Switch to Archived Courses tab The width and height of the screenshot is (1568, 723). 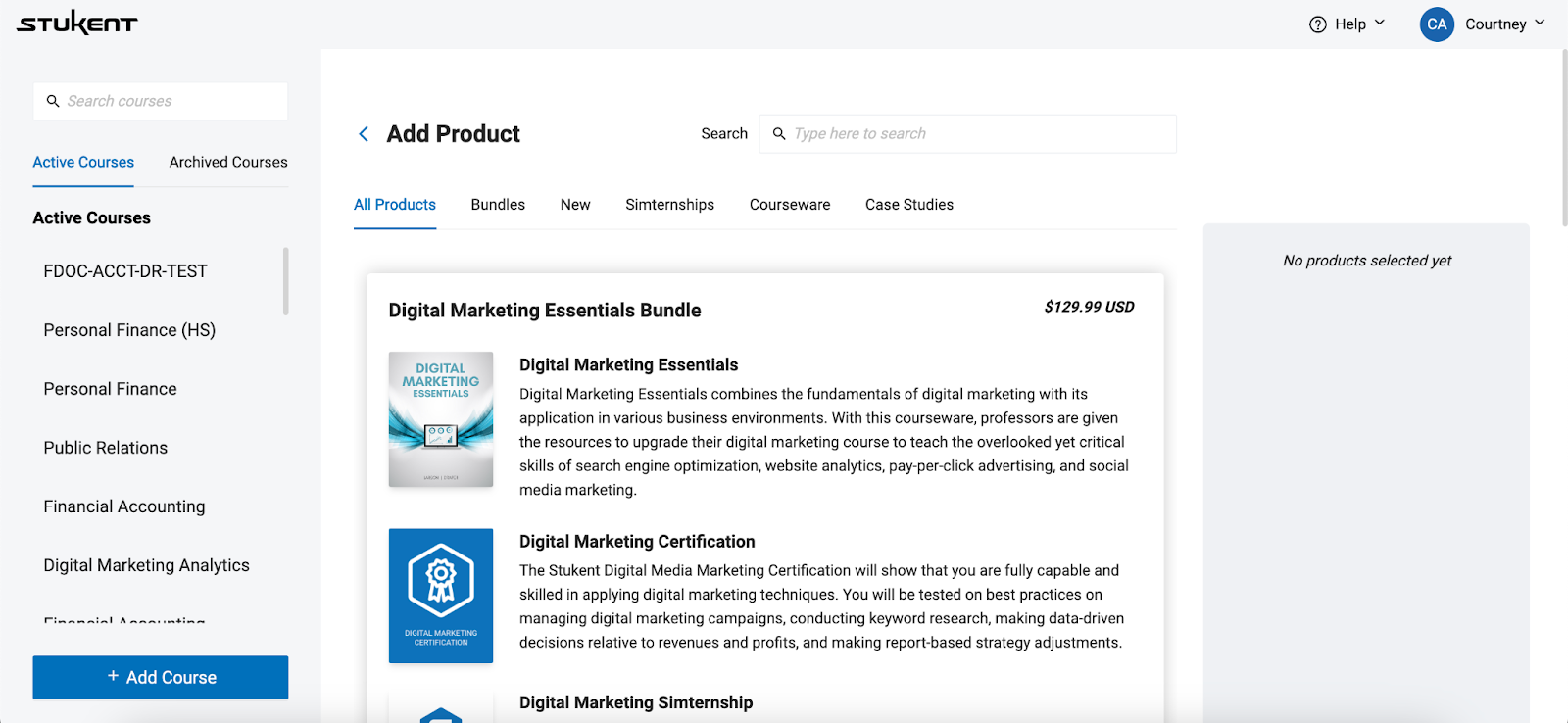[x=228, y=162]
